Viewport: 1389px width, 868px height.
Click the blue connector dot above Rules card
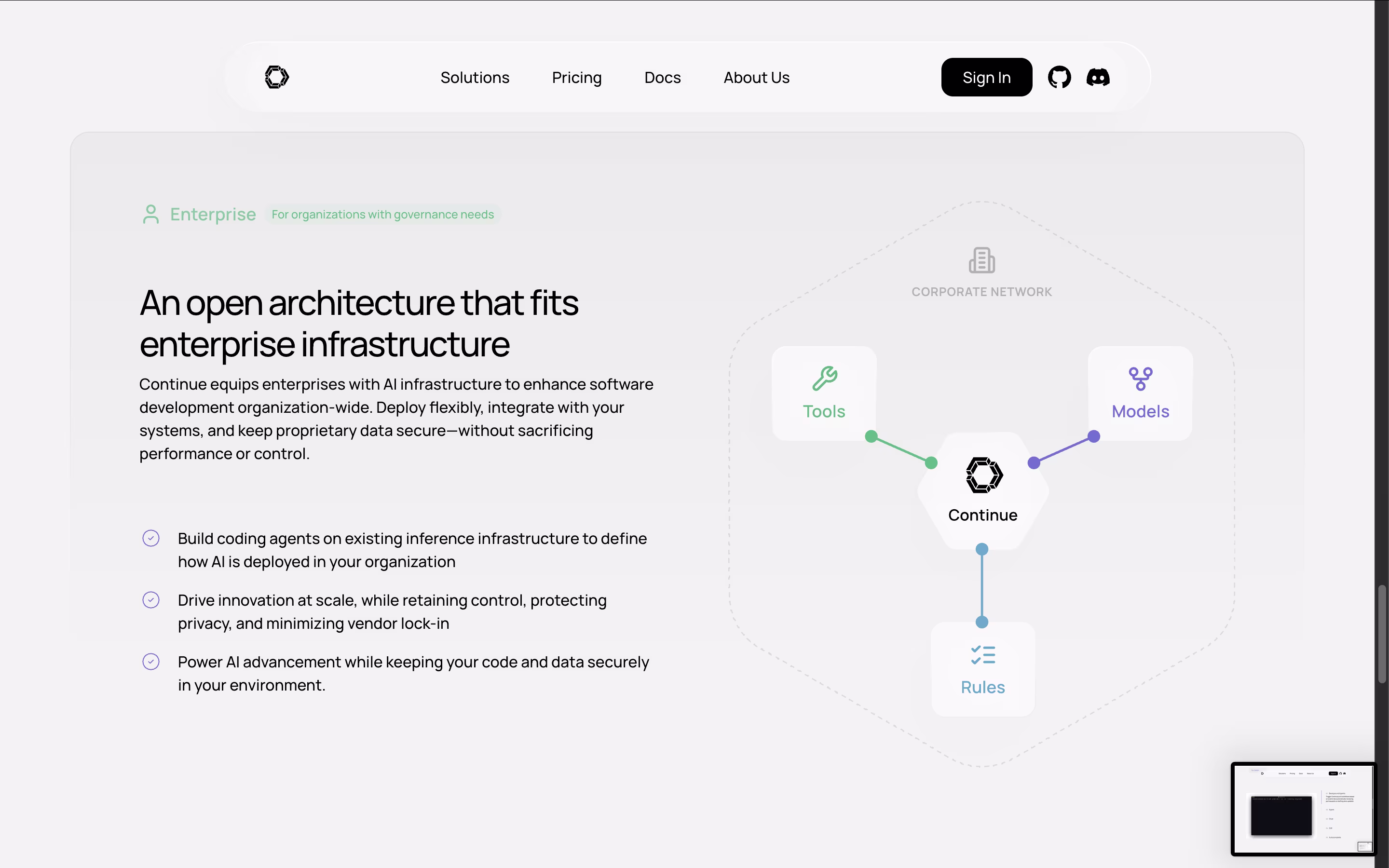(x=982, y=622)
